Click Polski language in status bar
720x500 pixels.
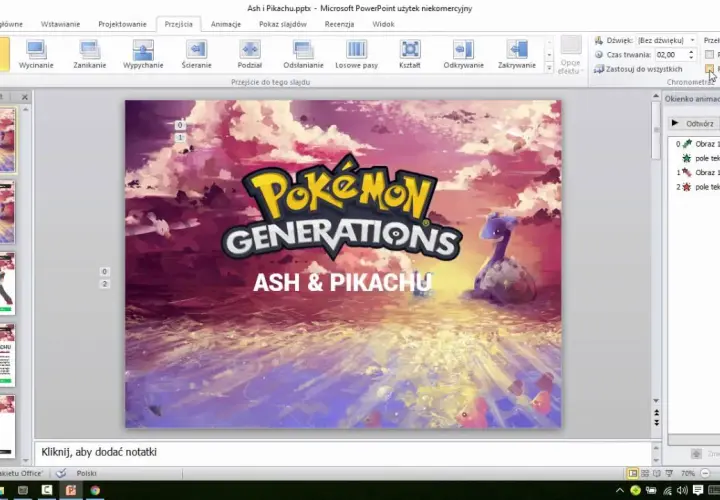(86, 473)
